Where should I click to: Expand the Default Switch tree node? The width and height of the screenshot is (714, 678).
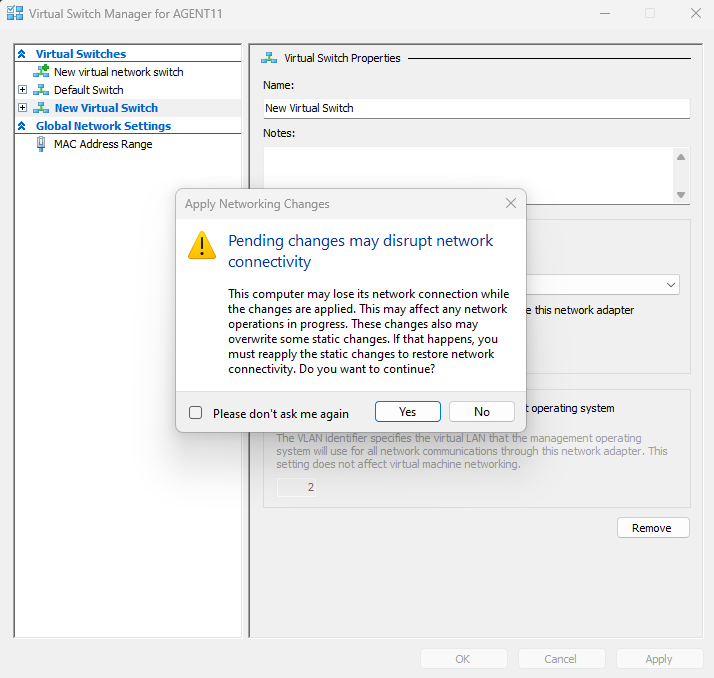[22, 90]
